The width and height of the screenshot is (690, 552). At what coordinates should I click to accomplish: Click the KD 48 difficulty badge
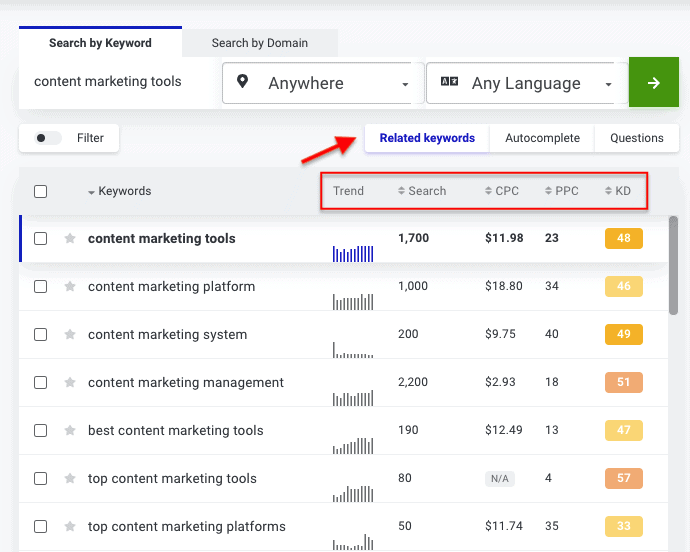click(x=623, y=239)
